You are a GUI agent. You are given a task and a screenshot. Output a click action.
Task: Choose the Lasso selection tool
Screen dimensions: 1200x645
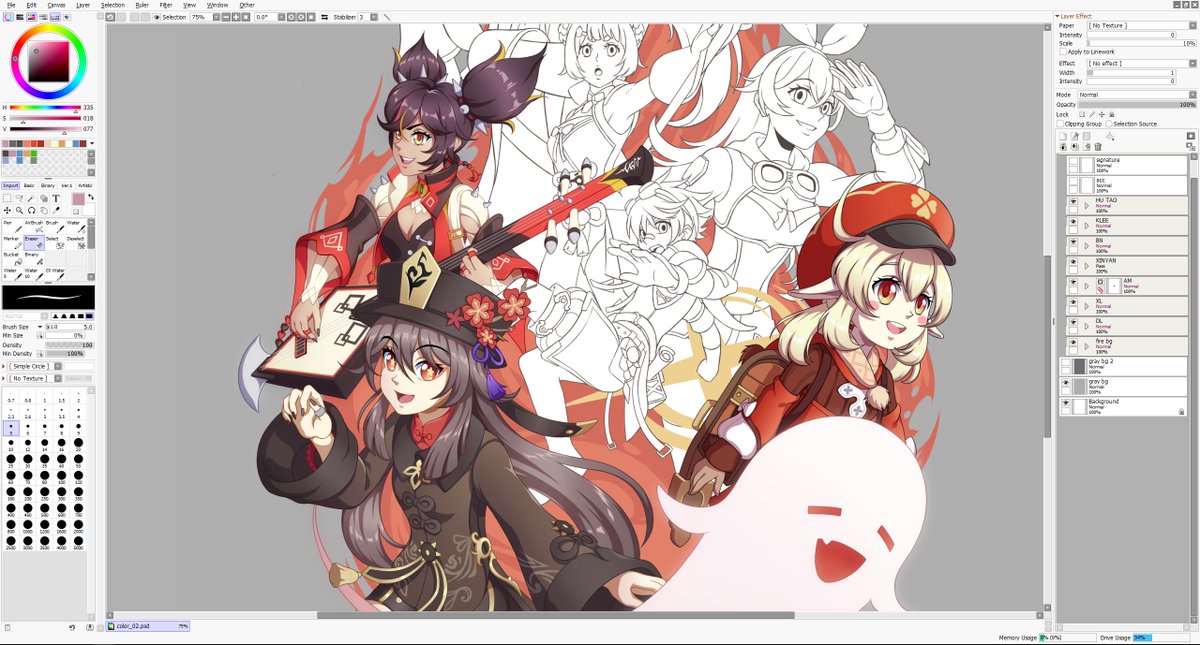19,198
